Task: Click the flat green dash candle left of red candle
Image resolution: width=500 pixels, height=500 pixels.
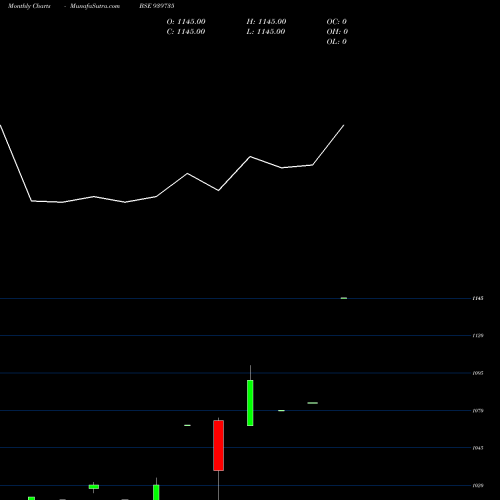Action: click(187, 425)
